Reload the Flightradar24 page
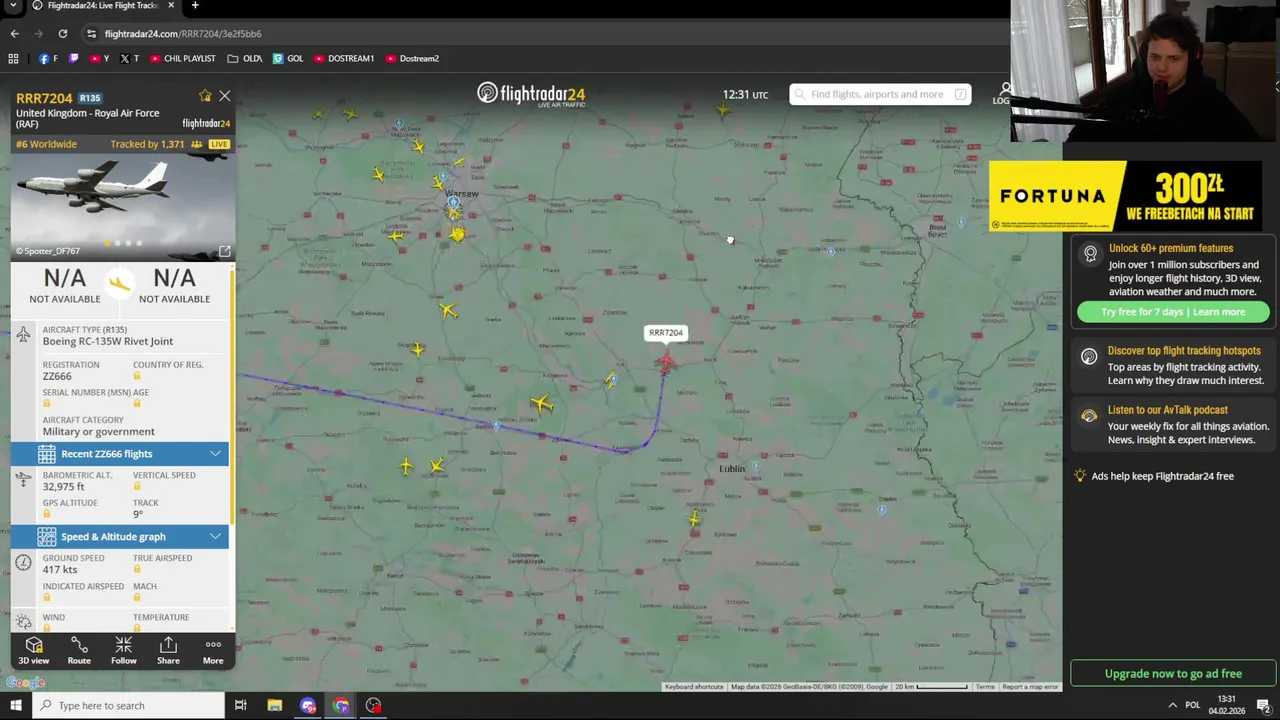This screenshot has width=1280, height=720. 62,34
